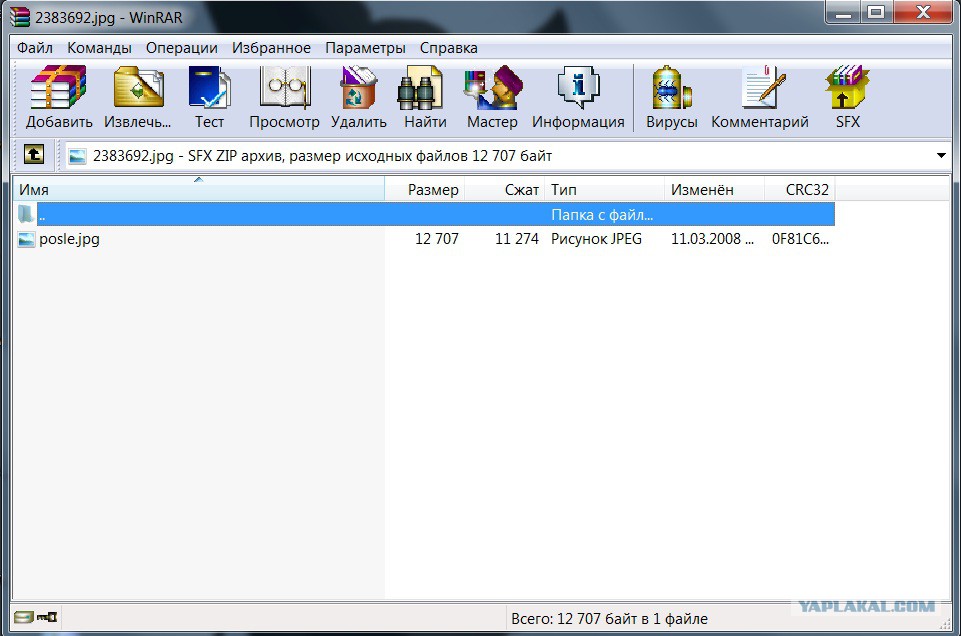Click the key password icon in status bar
Viewport: 961px width, 636px height.
coord(47,617)
